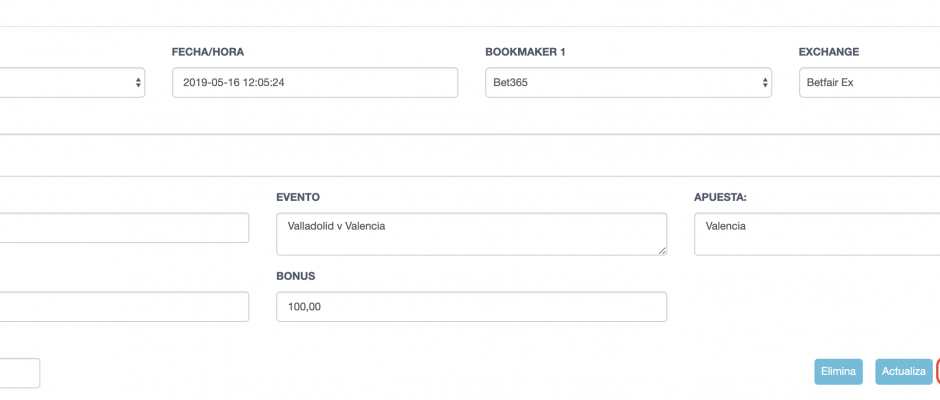
Task: Click the EXCHANGE label
Action: [828, 52]
